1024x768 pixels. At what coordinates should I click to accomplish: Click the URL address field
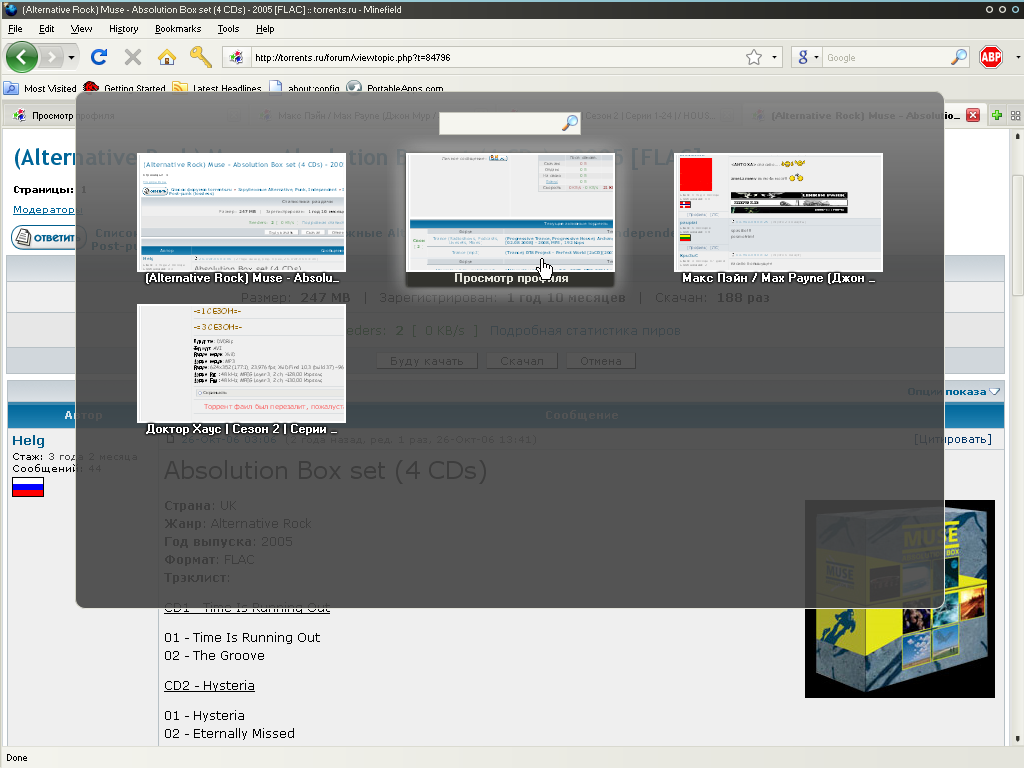pos(496,57)
